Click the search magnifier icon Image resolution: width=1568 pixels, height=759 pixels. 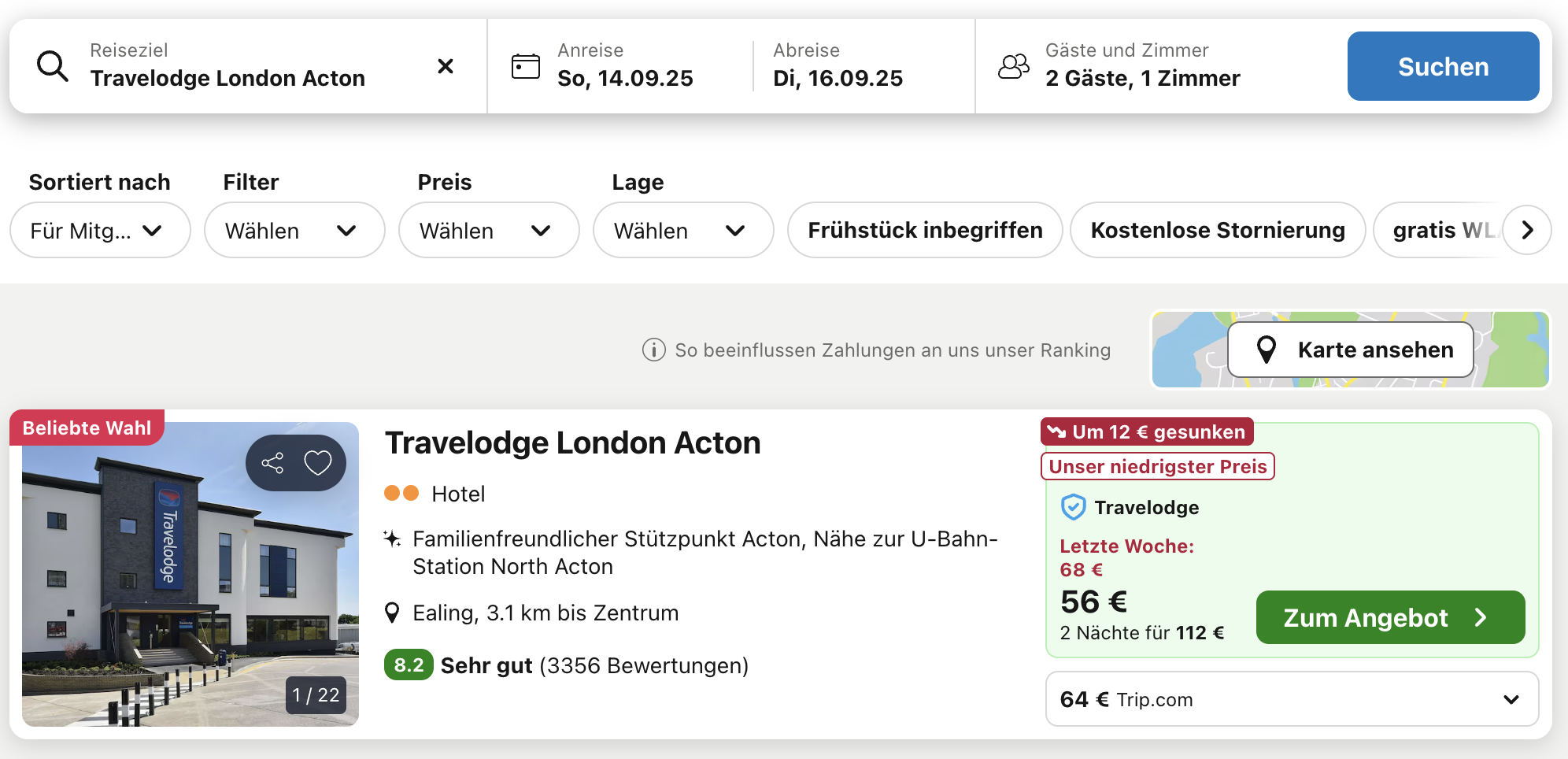53,66
